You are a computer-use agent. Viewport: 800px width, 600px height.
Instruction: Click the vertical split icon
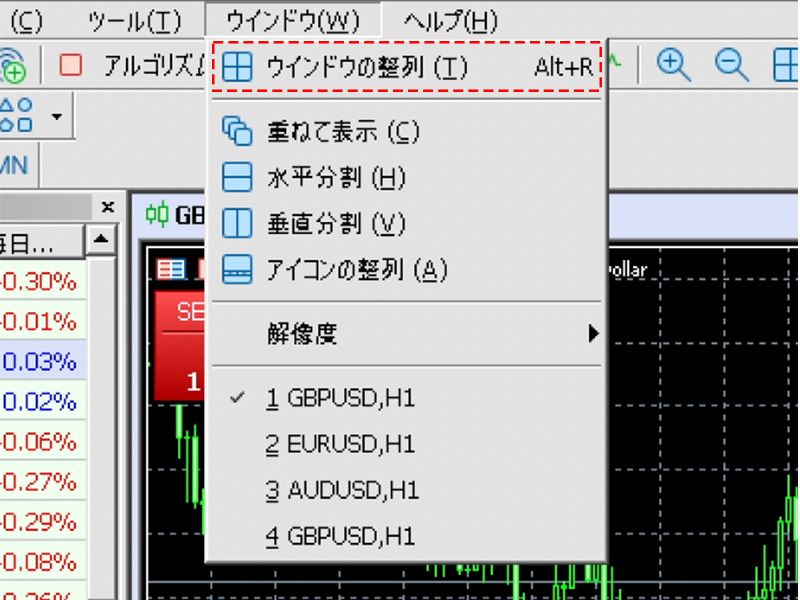(237, 223)
